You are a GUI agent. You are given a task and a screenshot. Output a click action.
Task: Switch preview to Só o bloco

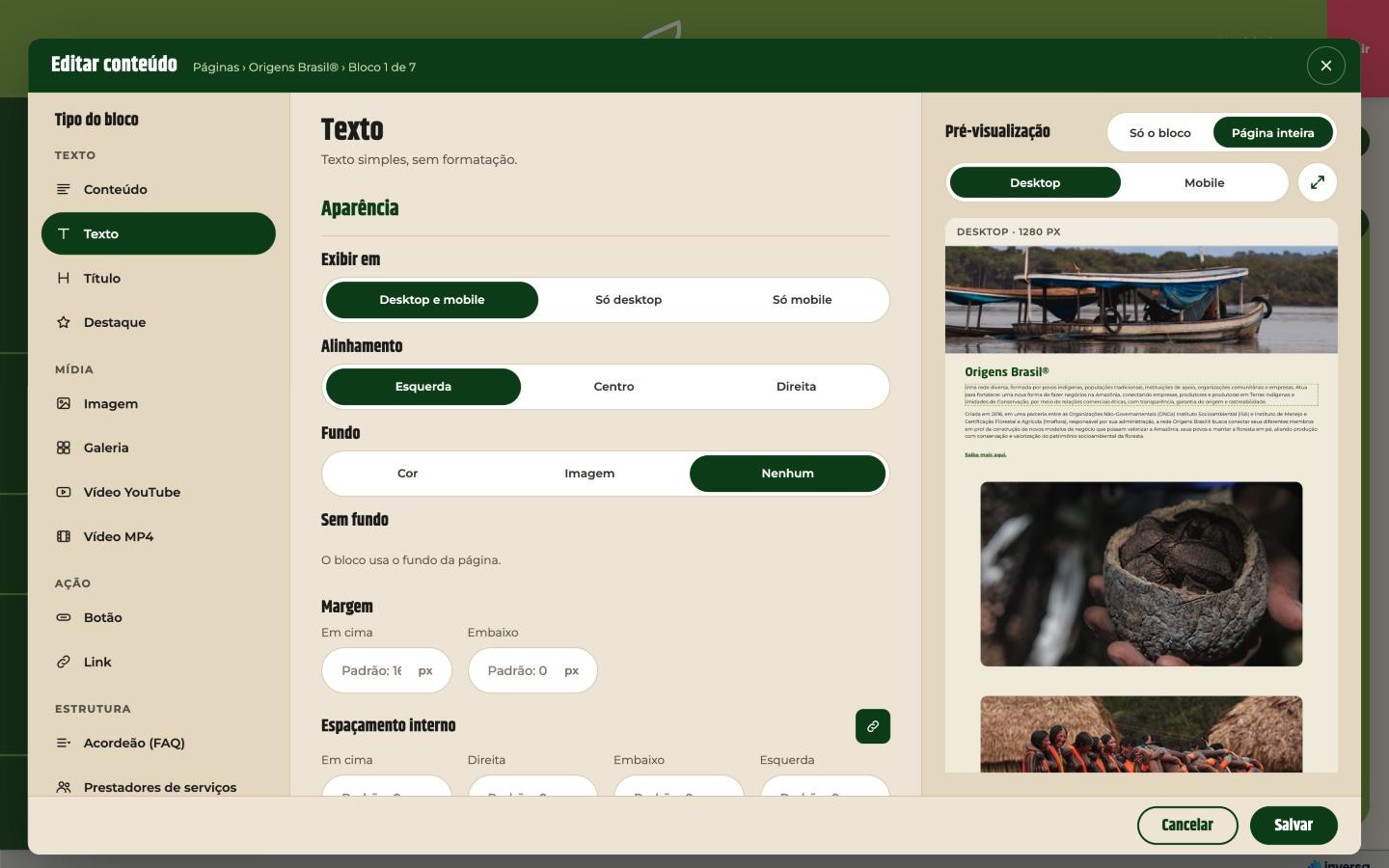1160,133
